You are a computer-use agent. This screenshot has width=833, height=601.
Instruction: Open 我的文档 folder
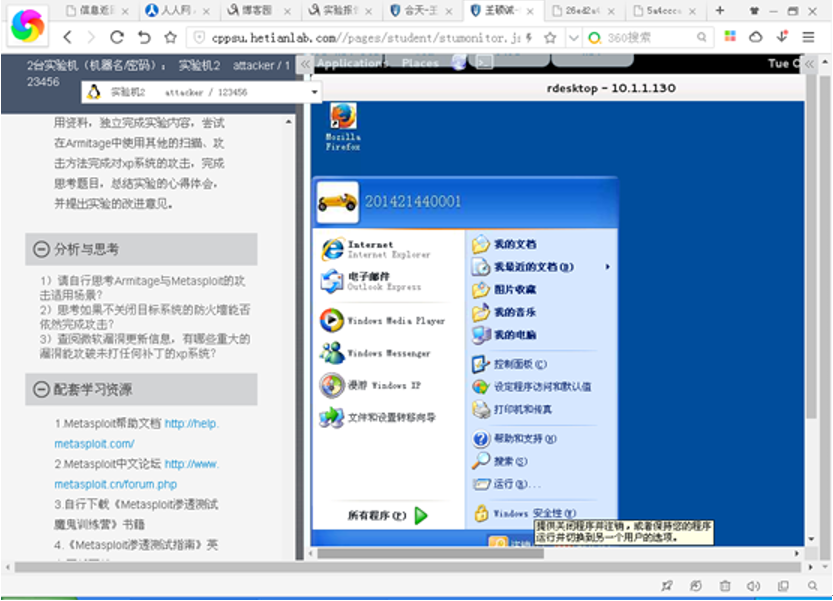pos(504,244)
